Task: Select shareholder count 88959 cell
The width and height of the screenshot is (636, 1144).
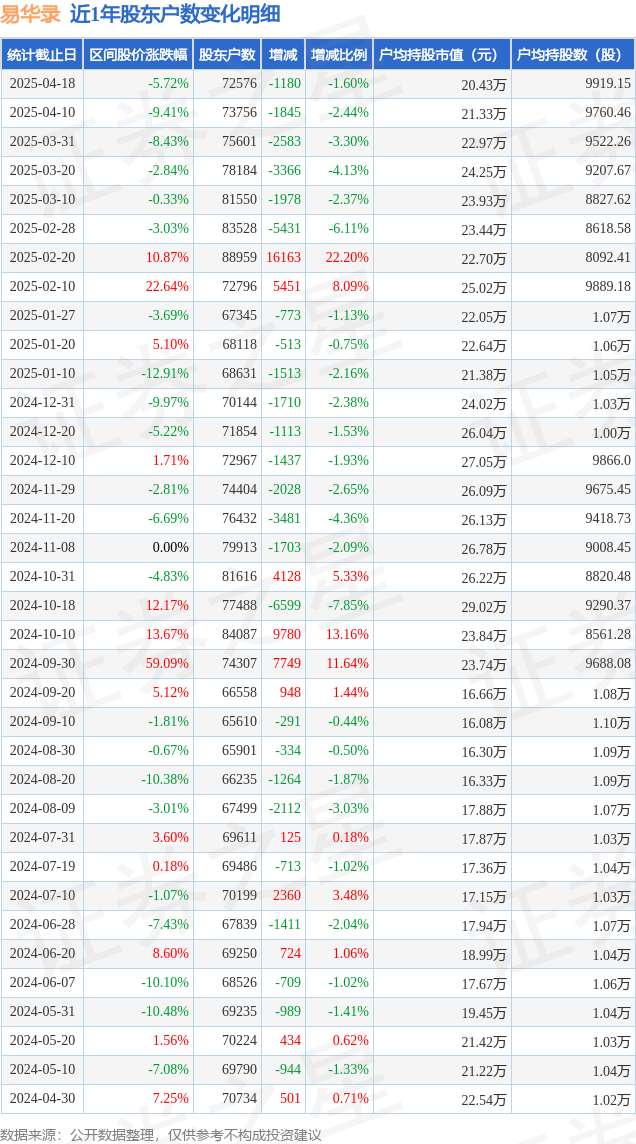Action: (238, 258)
